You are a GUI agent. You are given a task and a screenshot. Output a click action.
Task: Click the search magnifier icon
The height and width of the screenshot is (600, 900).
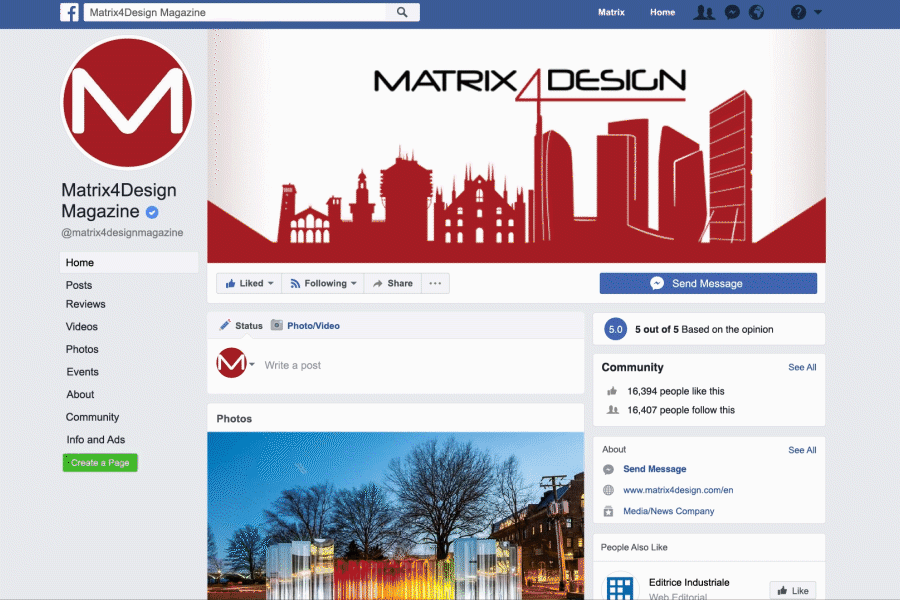(402, 12)
